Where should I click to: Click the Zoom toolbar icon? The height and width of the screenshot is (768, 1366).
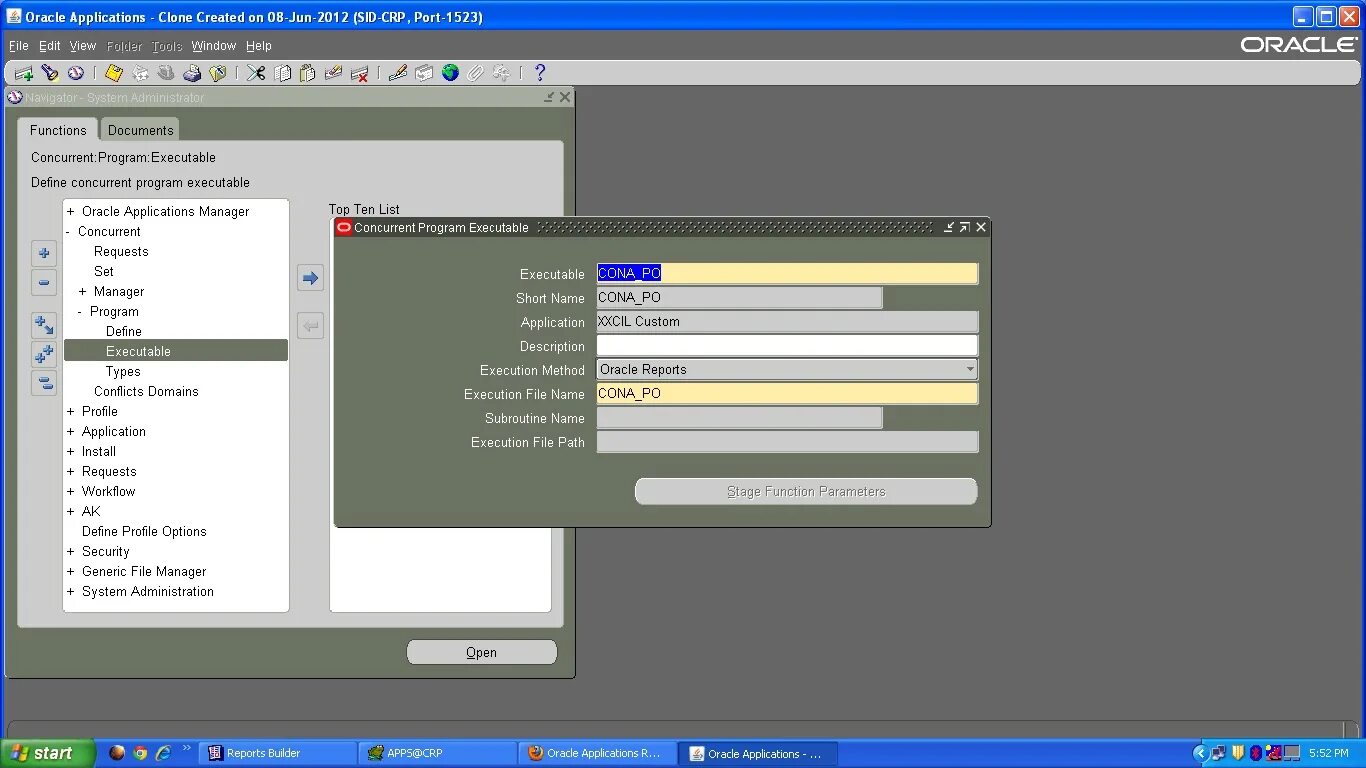tap(424, 73)
